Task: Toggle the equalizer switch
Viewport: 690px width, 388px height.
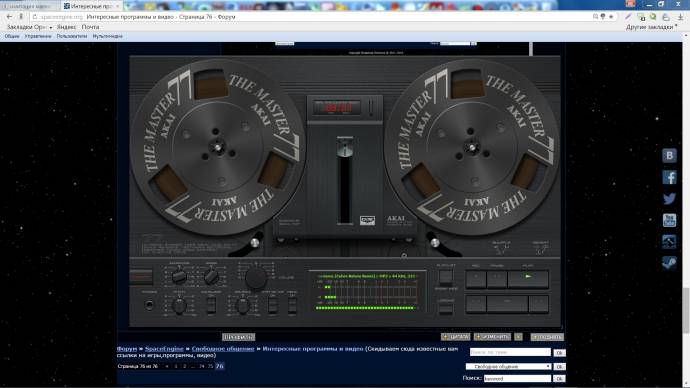Action: click(211, 305)
